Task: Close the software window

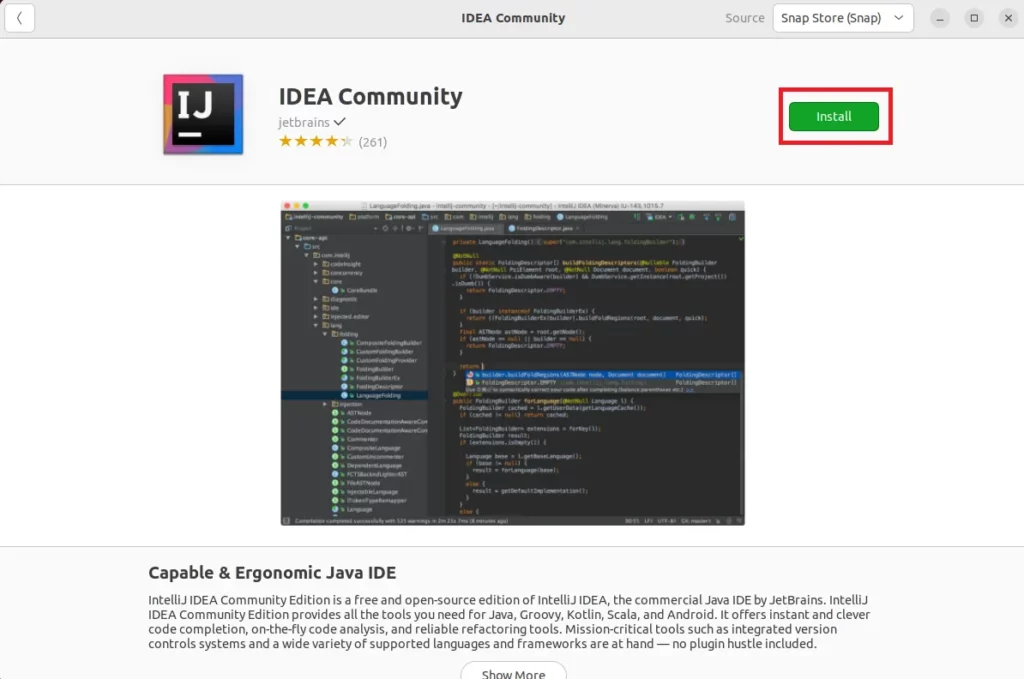Action: tap(1008, 18)
